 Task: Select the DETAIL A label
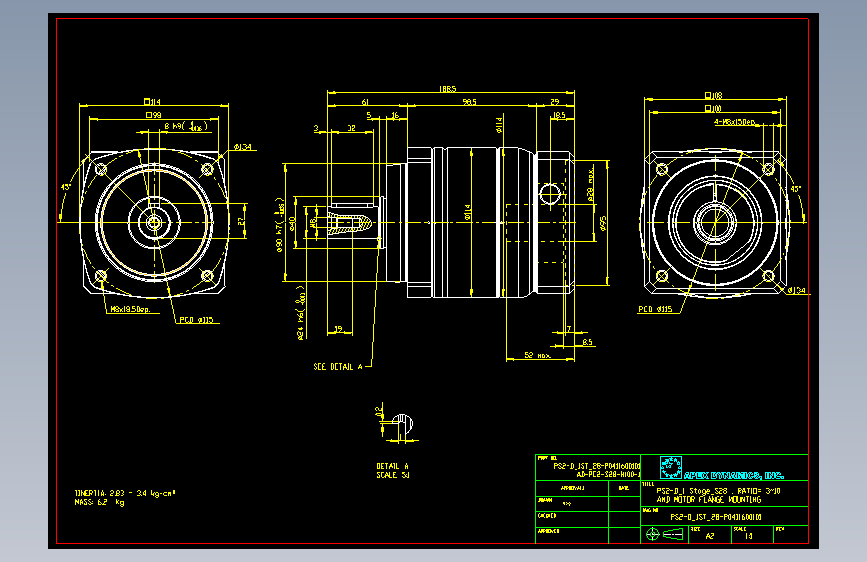pos(393,466)
